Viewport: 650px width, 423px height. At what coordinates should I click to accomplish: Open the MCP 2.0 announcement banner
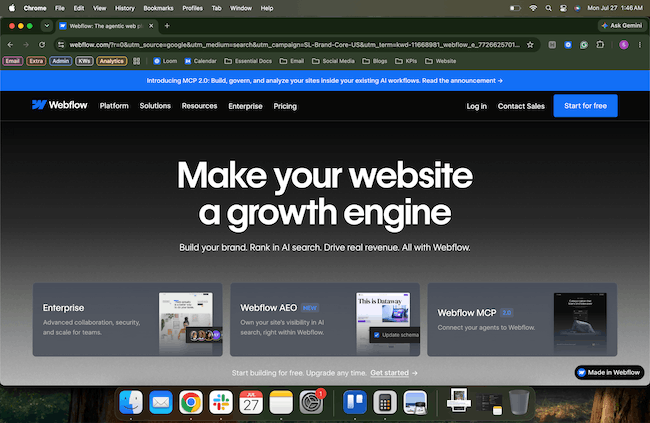[x=325, y=80]
